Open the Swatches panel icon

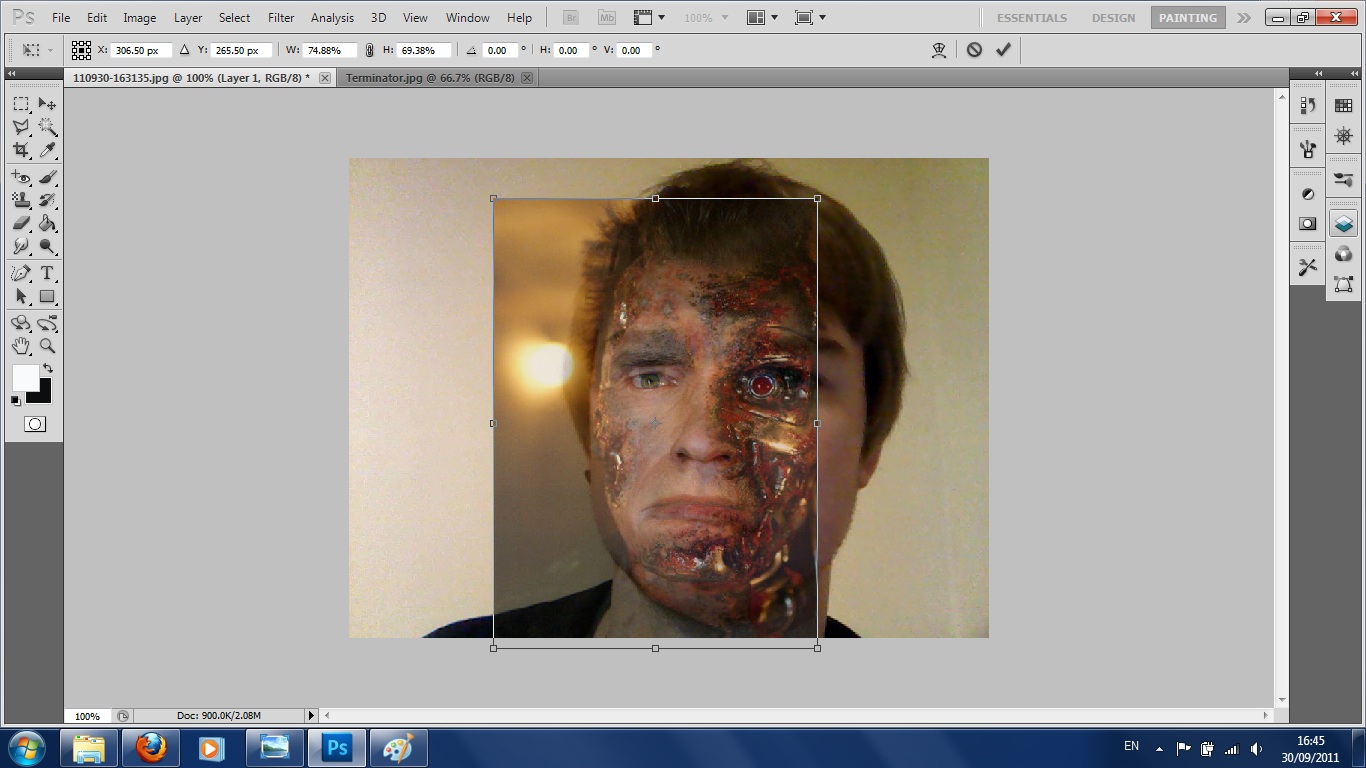pyautogui.click(x=1343, y=106)
